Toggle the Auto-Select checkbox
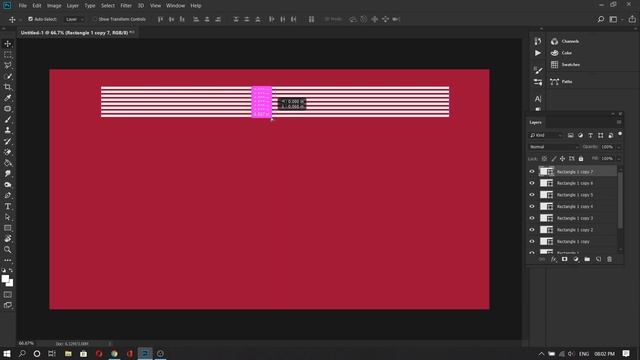The height and width of the screenshot is (360, 640). tap(30, 19)
